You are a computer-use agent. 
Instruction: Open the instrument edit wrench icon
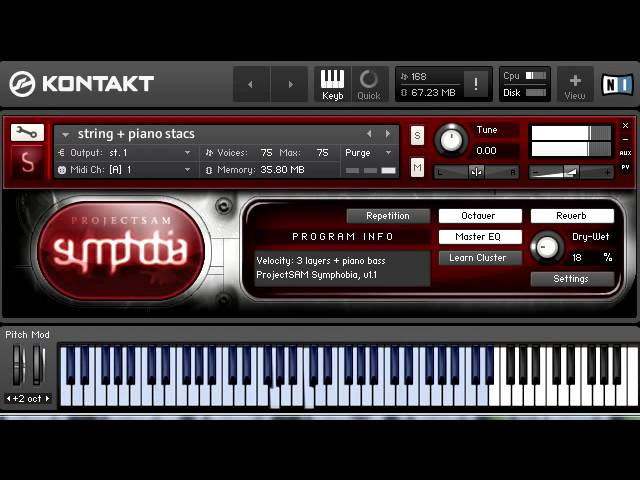pyautogui.click(x=27, y=132)
